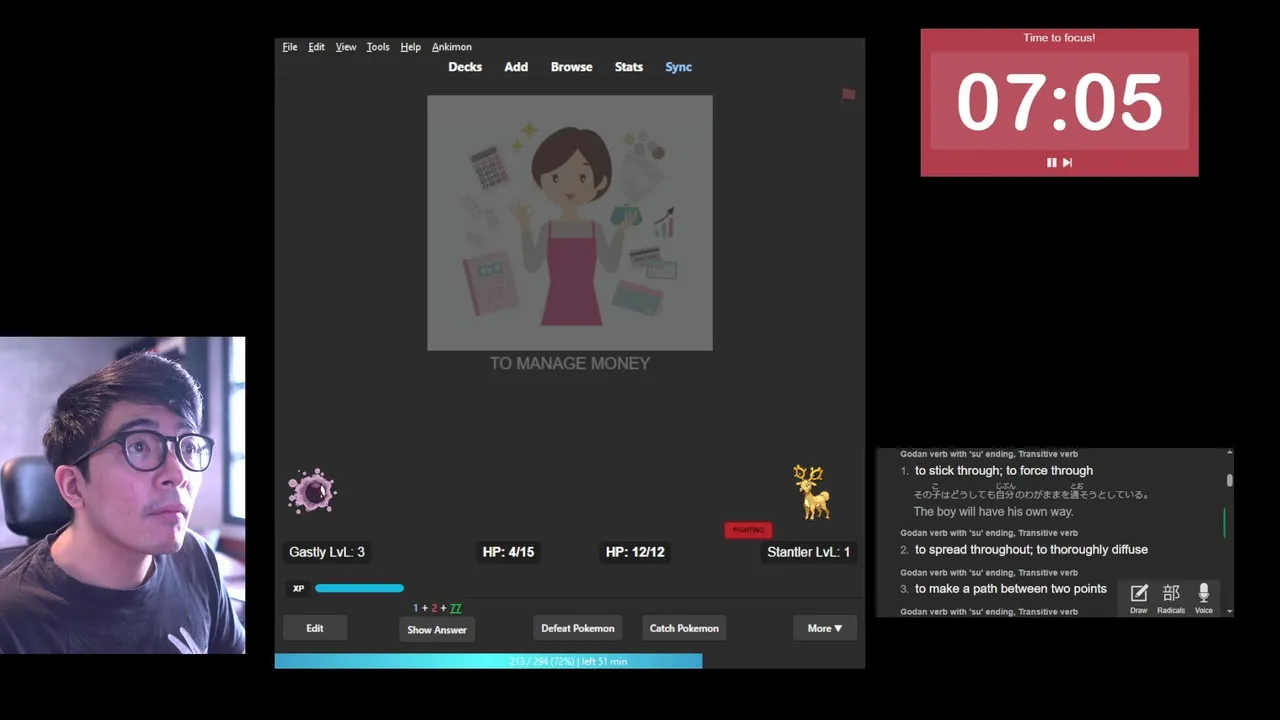The image size is (1280, 720).
Task: Click the scroll up arrow in dictionary
Action: [1229, 454]
